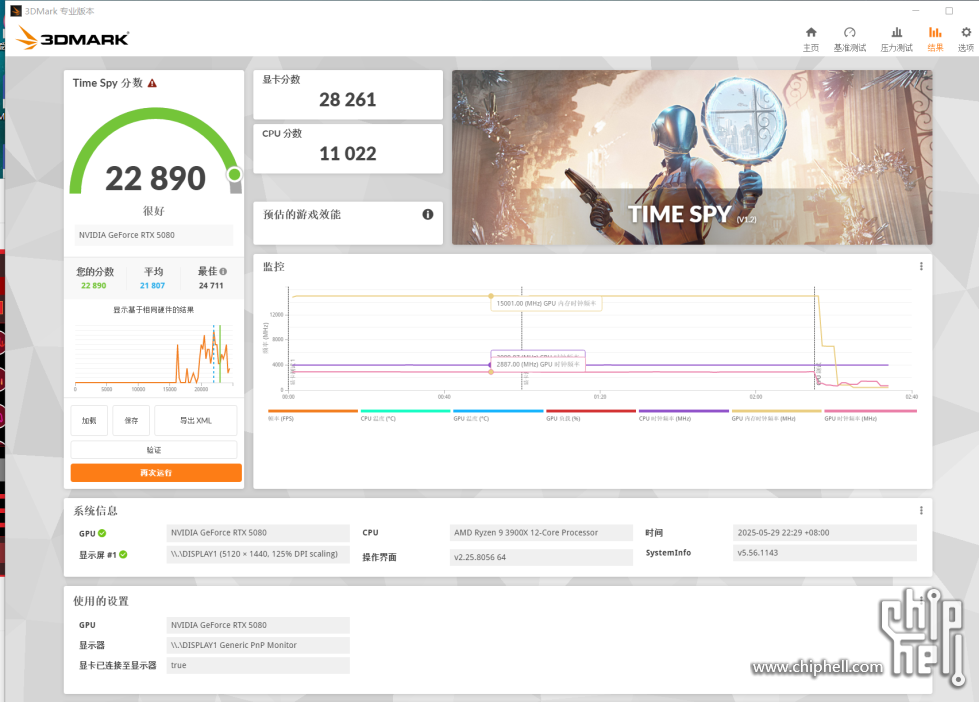This screenshot has width=979, height=702.
Task: Click the 验证 button
Action: pyautogui.click(x=154, y=450)
